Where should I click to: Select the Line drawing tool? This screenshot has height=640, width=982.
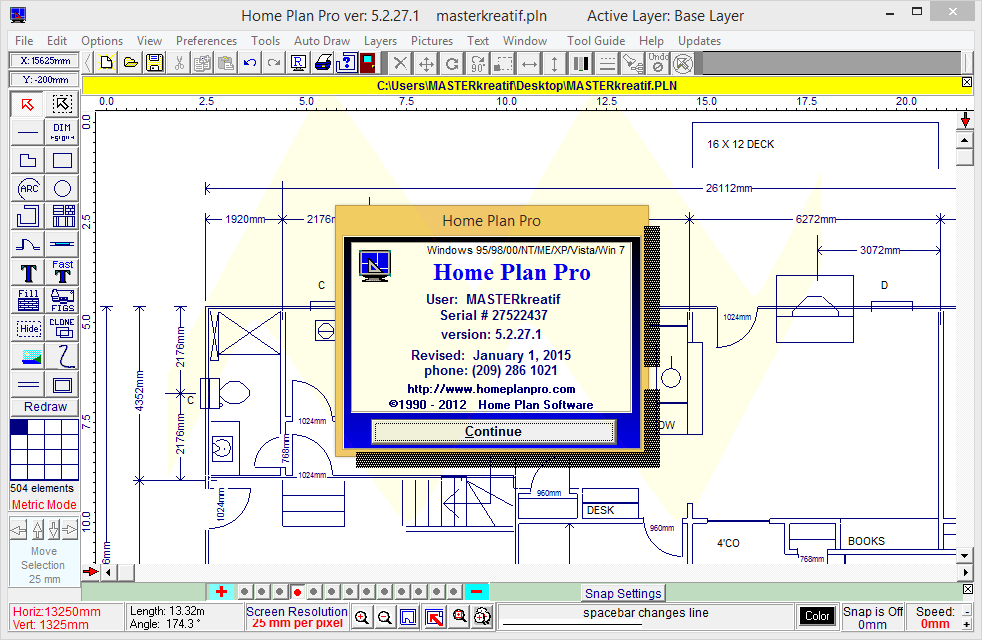coord(28,132)
